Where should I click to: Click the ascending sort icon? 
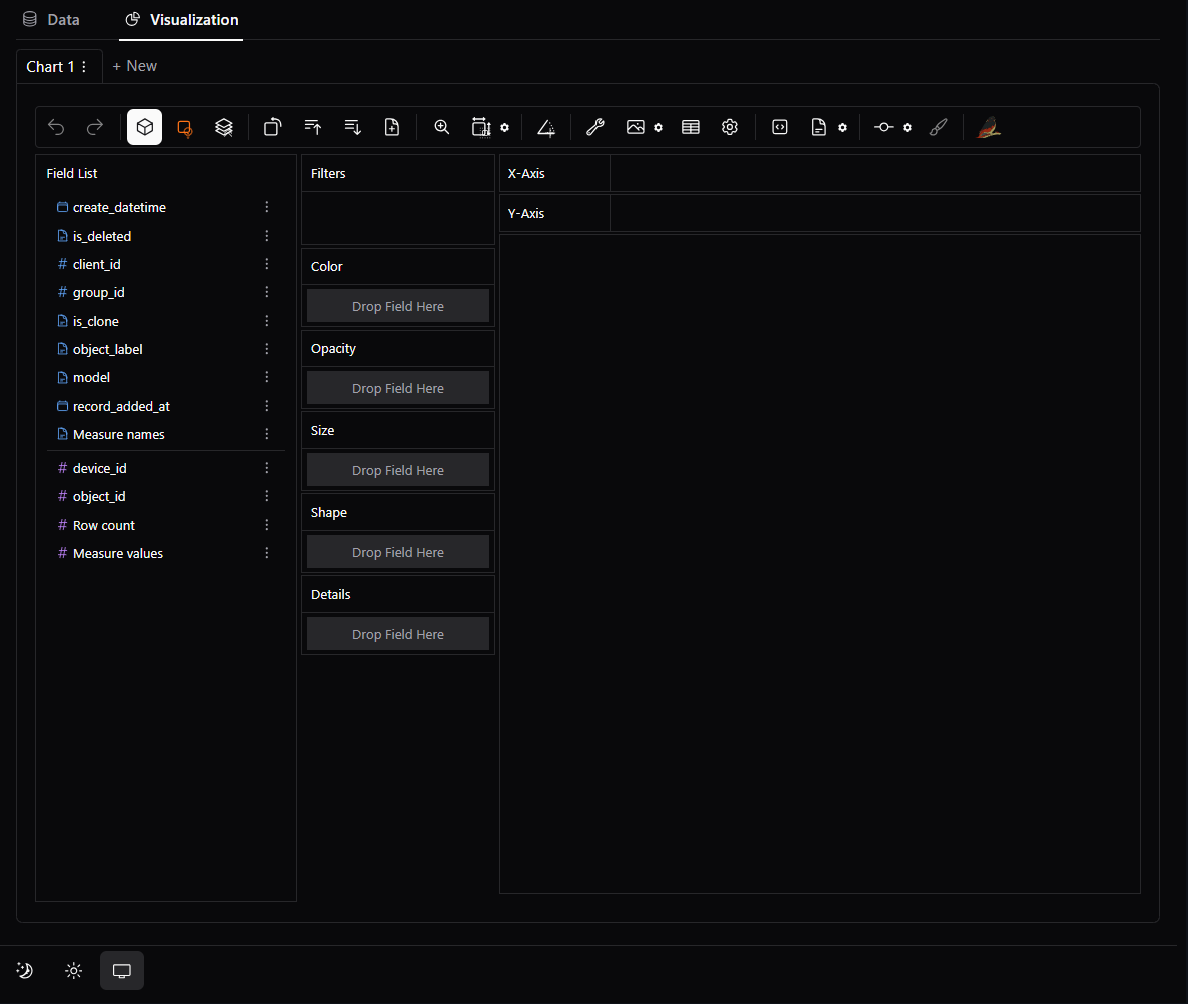(x=312, y=127)
